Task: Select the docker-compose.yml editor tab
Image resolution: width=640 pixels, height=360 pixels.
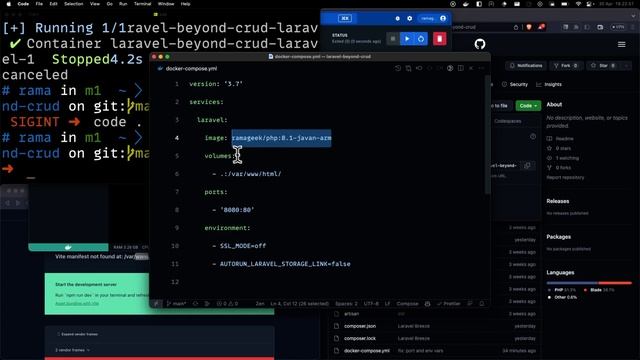Action: (x=187, y=69)
